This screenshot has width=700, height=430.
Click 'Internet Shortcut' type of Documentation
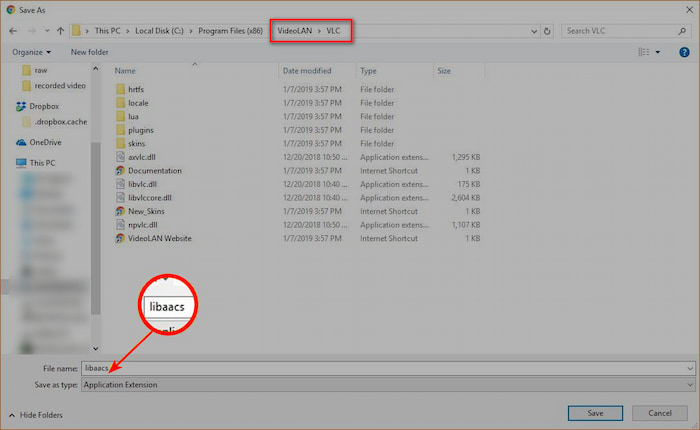click(389, 171)
